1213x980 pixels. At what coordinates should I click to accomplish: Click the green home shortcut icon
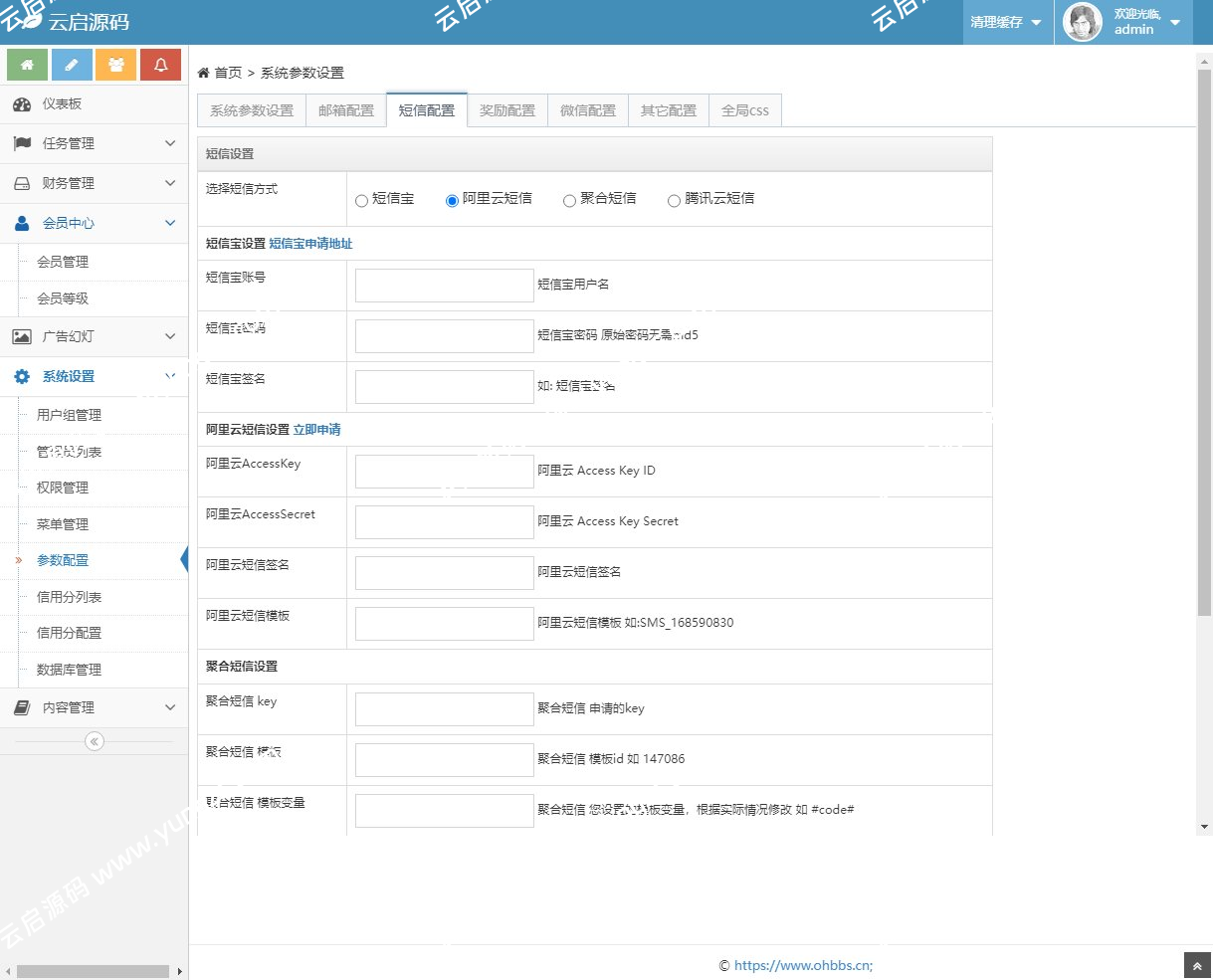pos(27,64)
